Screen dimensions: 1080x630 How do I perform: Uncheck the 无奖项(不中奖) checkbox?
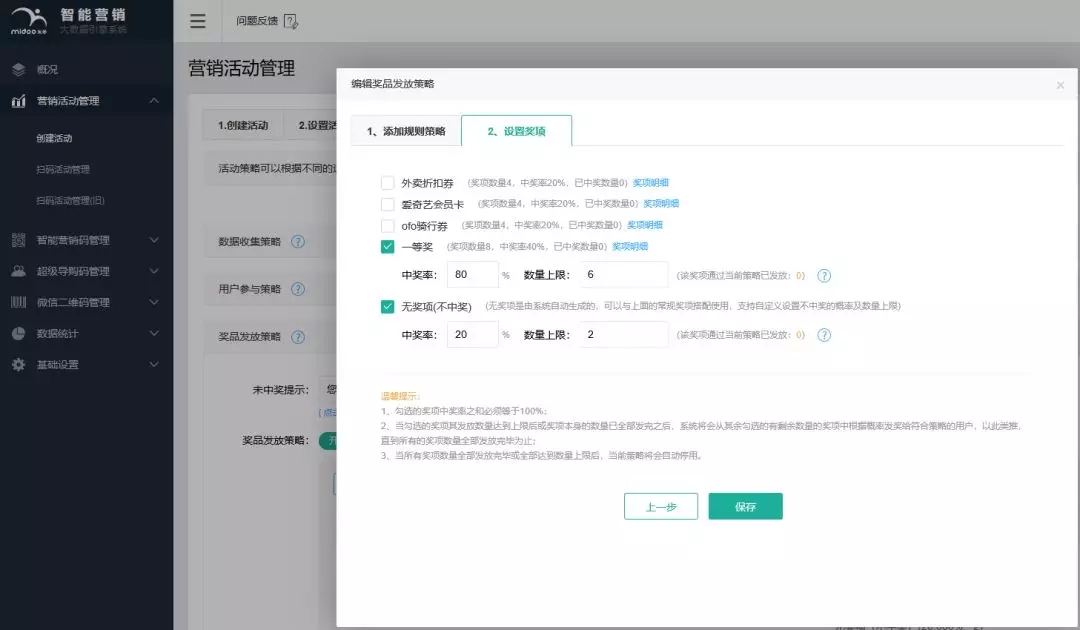(x=388, y=306)
